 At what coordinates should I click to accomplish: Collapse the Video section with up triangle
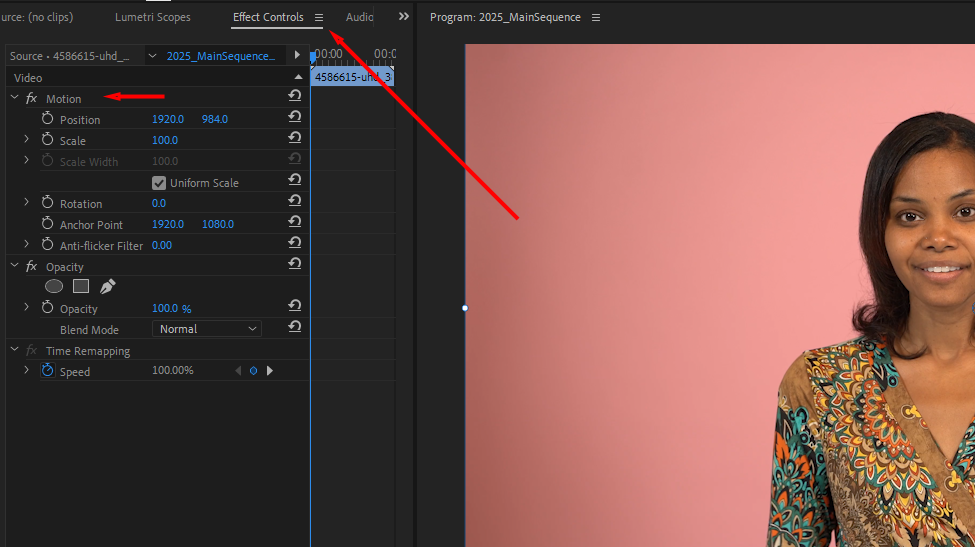pyautogui.click(x=298, y=77)
